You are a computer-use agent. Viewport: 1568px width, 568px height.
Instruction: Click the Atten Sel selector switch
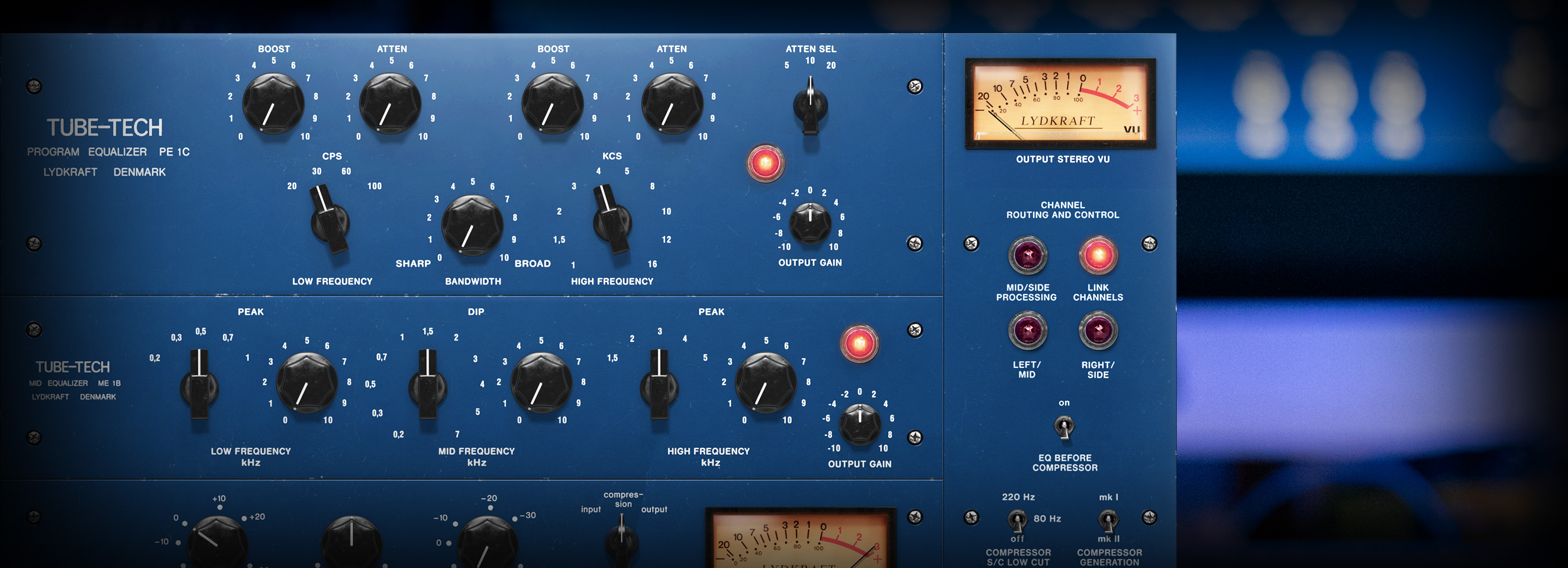(810, 105)
